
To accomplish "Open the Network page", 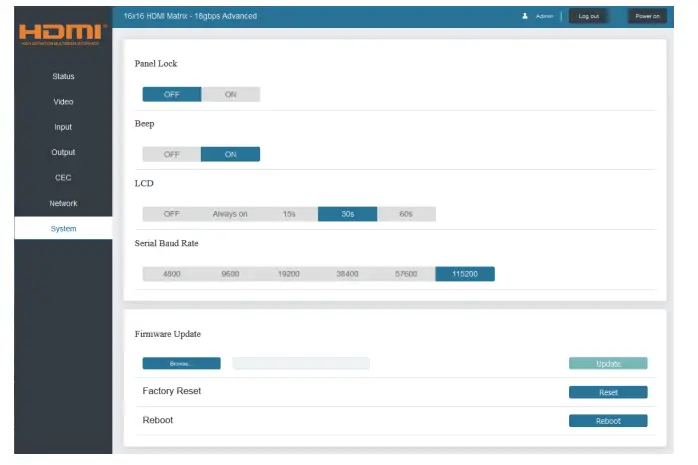I will 63,203.
